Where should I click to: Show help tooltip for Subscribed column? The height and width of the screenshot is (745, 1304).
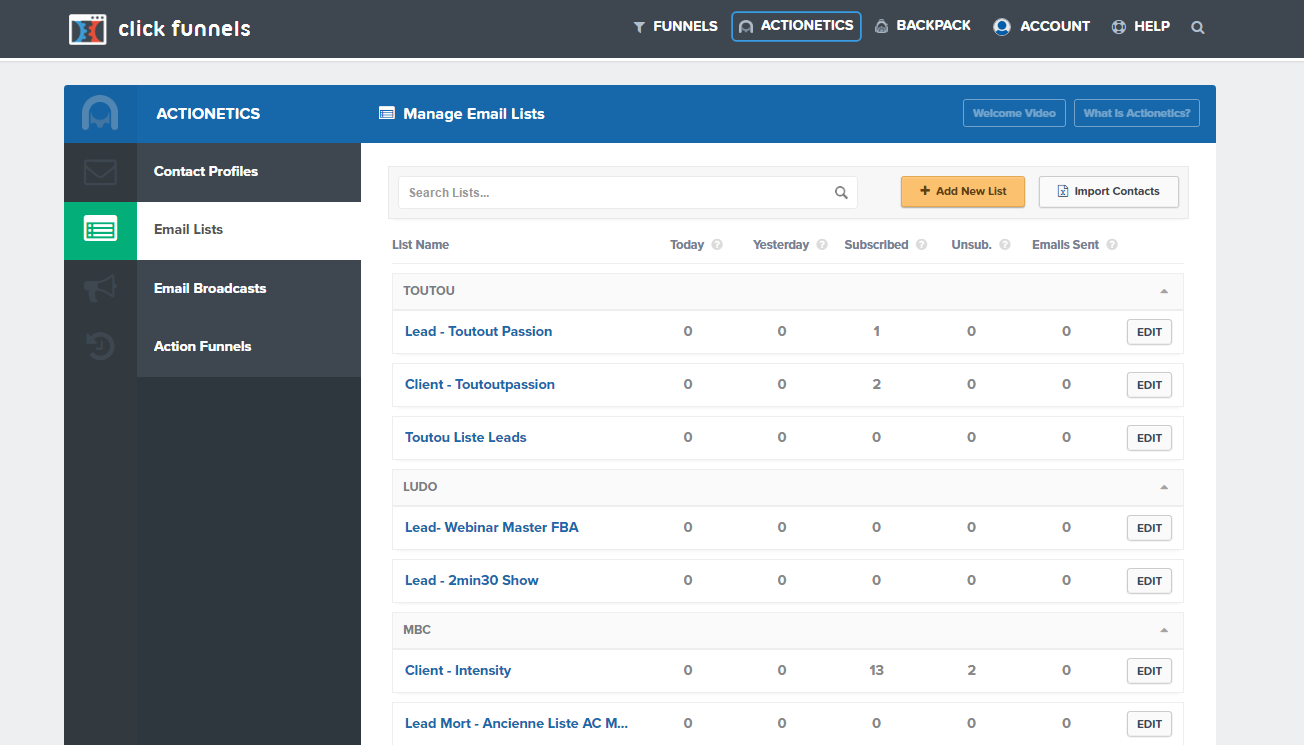pos(921,245)
